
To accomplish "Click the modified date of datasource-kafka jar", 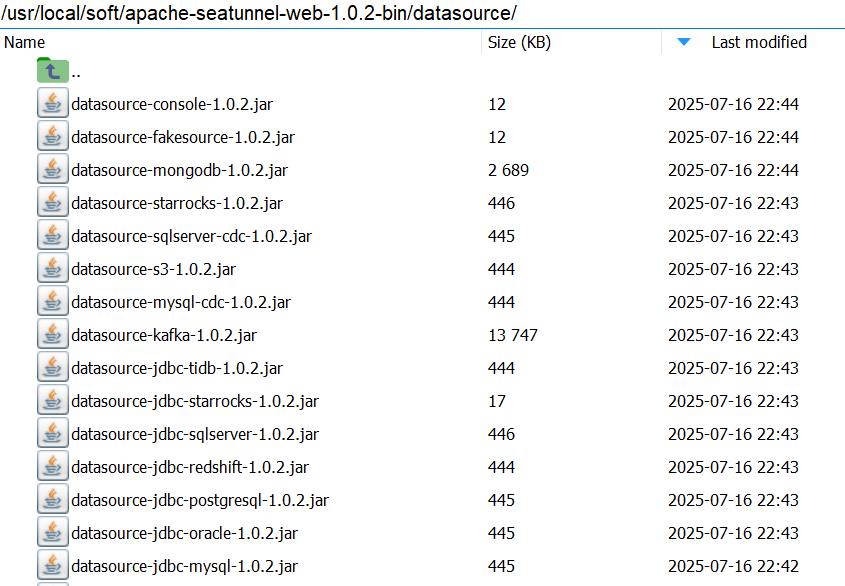I will click(733, 335).
